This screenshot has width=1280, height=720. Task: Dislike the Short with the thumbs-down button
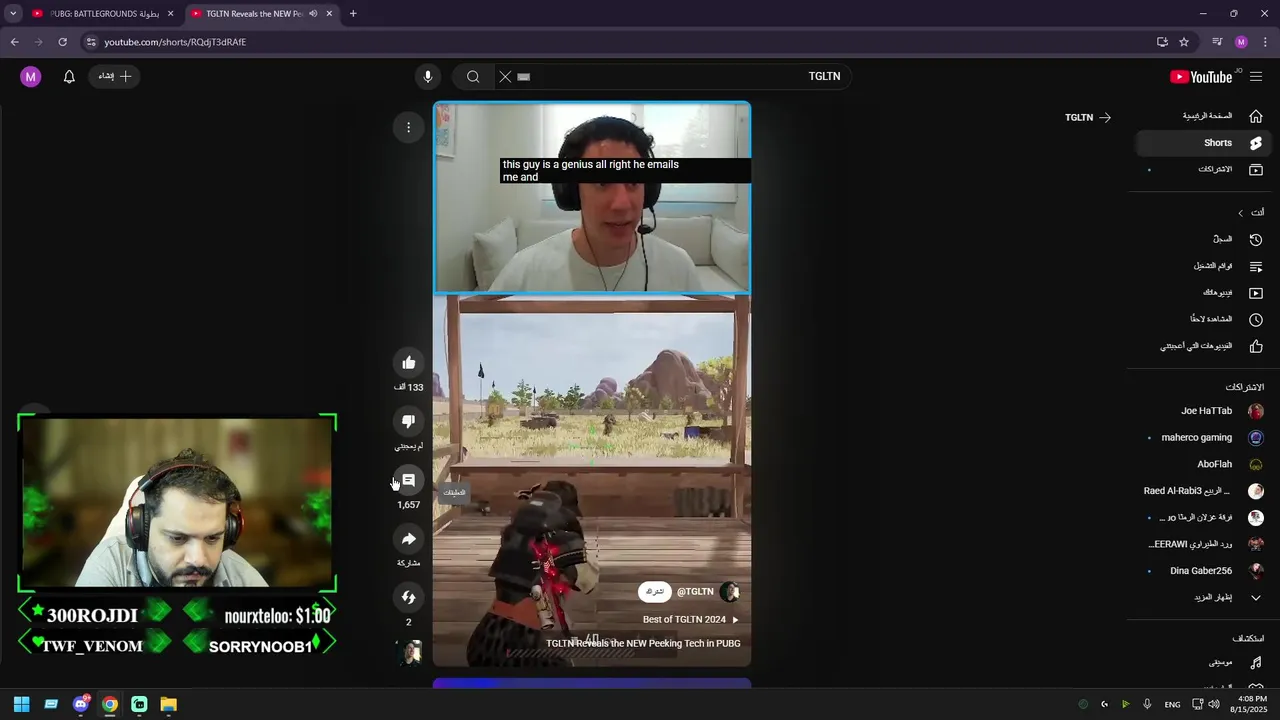[x=408, y=421]
